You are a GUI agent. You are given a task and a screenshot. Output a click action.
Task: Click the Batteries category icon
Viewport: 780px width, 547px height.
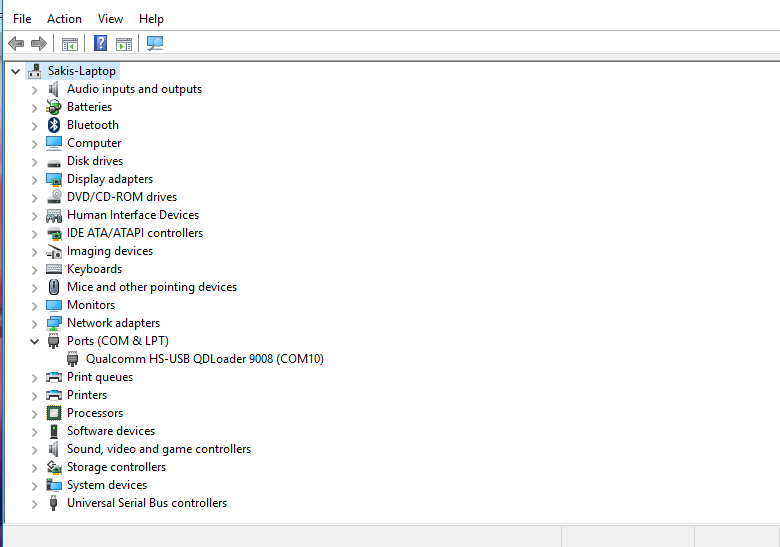(54, 107)
